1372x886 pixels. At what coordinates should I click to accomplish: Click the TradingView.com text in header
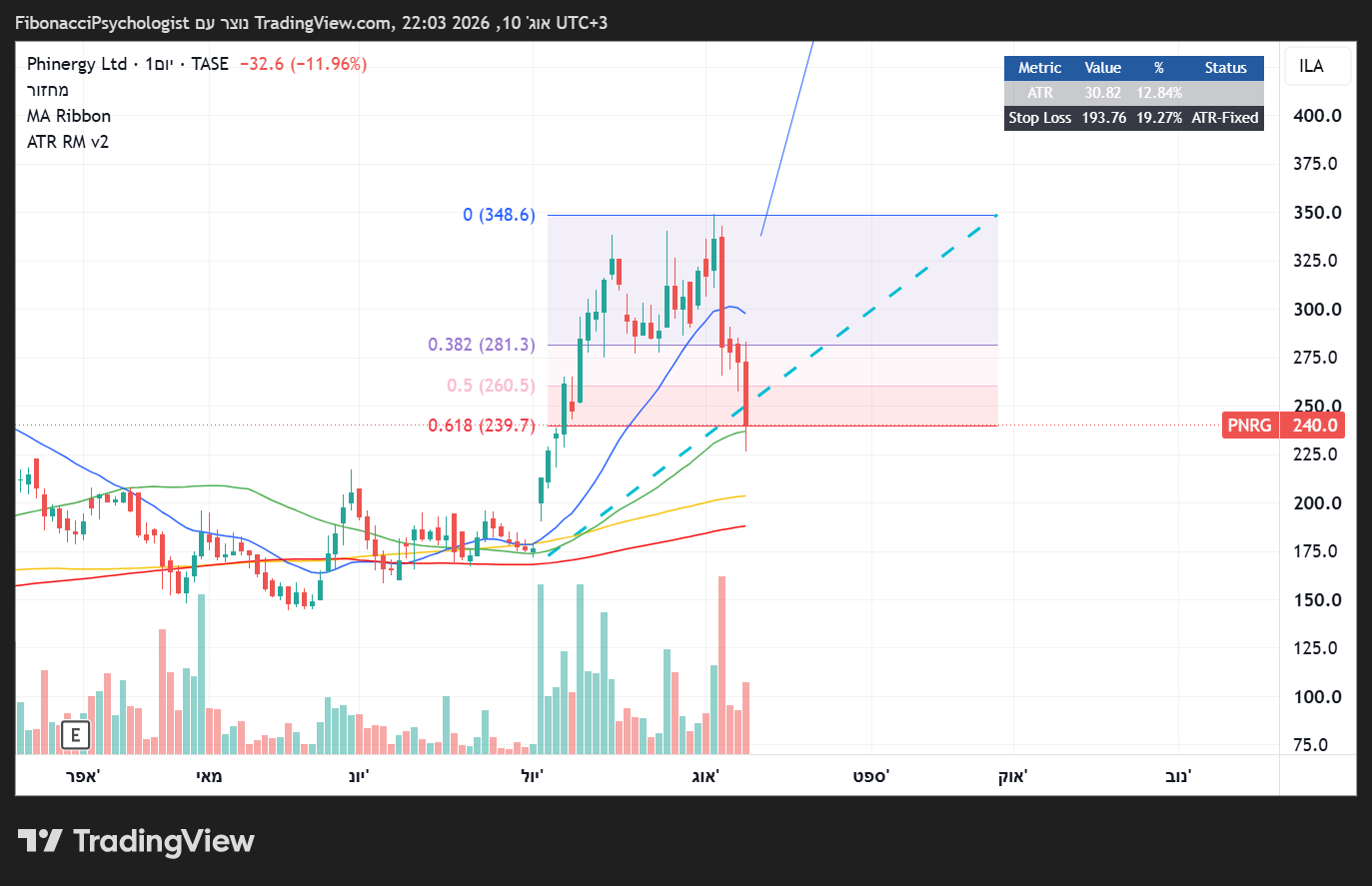[323, 23]
